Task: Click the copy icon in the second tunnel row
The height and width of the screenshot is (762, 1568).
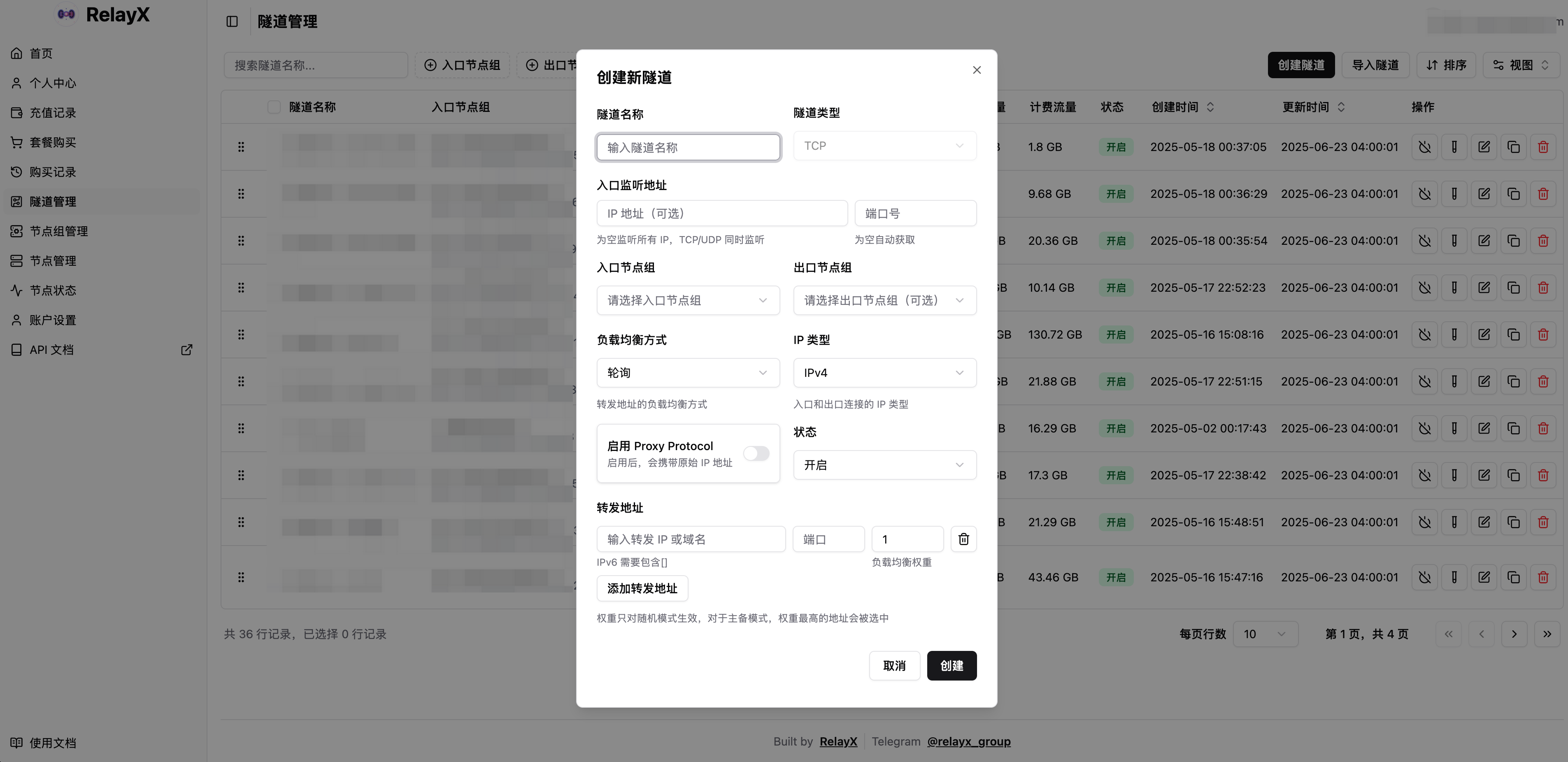Action: [1513, 194]
